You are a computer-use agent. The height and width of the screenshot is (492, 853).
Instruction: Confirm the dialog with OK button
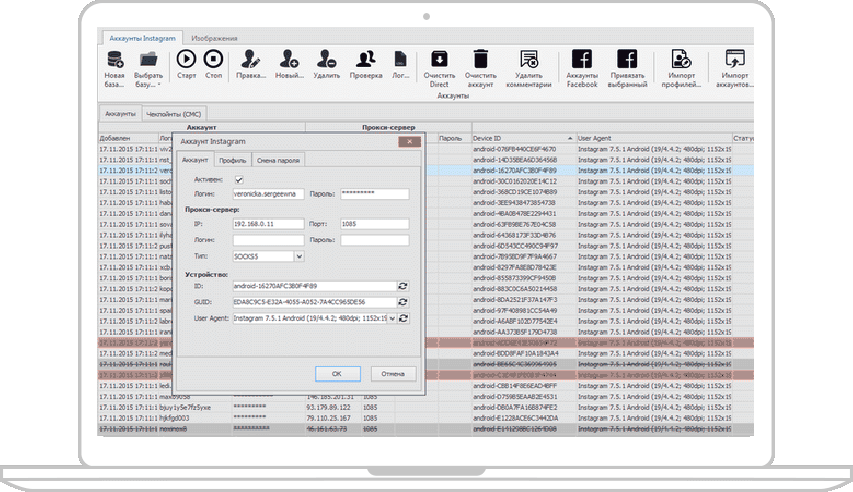click(337, 373)
